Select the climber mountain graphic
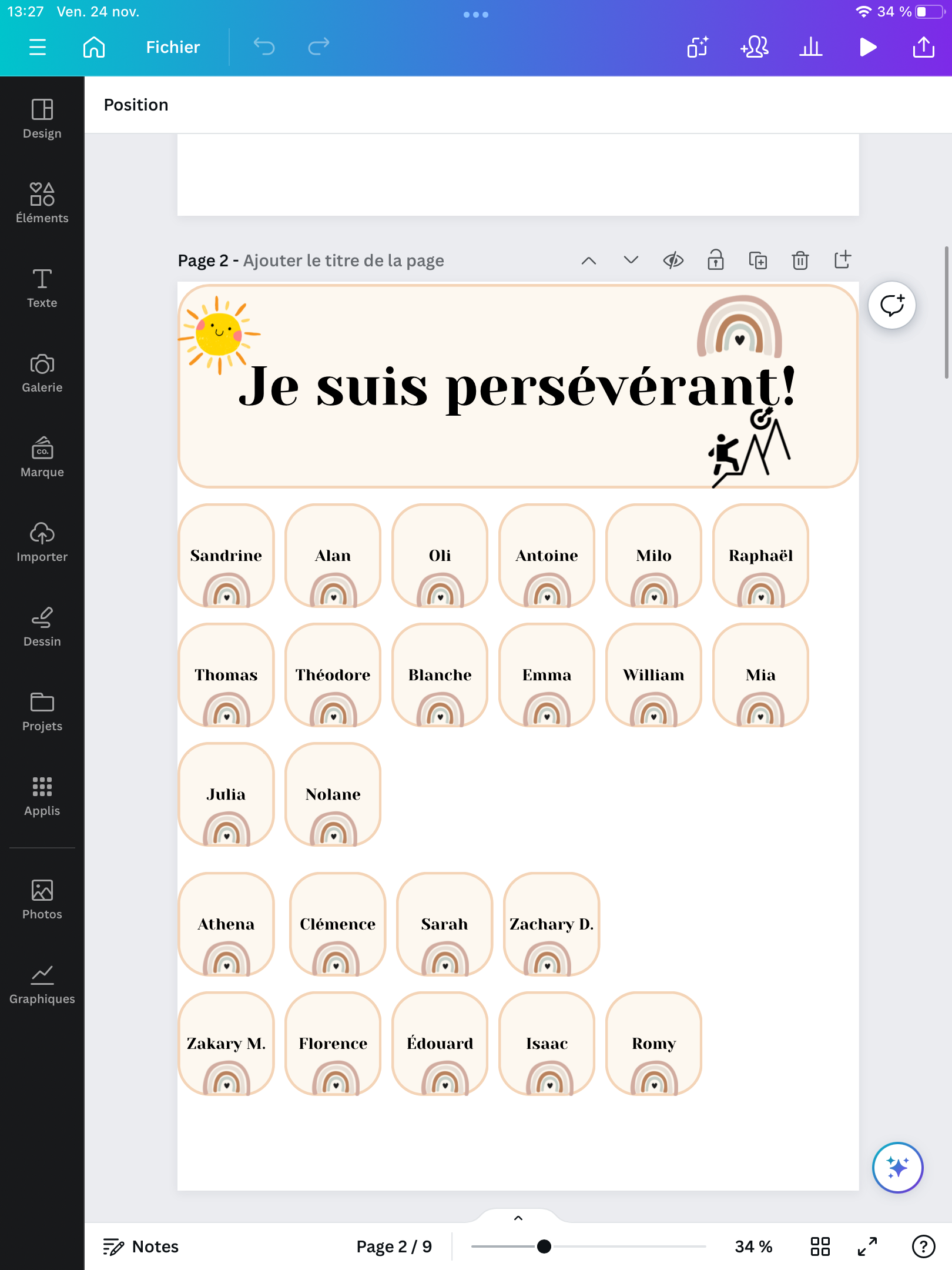The image size is (952, 1270). coord(750,448)
